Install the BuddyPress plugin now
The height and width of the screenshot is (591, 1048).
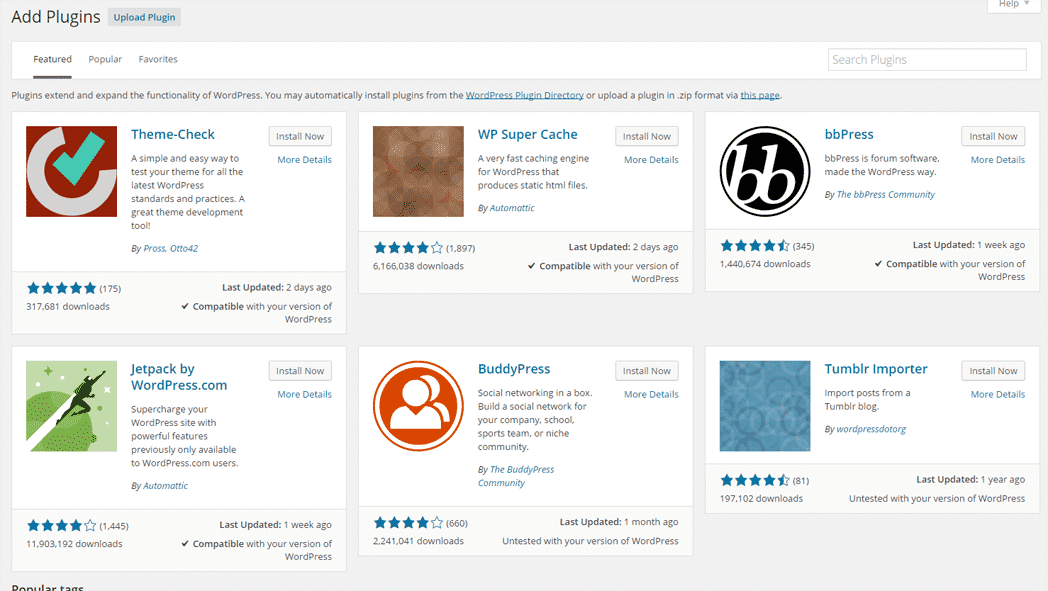[x=647, y=371]
